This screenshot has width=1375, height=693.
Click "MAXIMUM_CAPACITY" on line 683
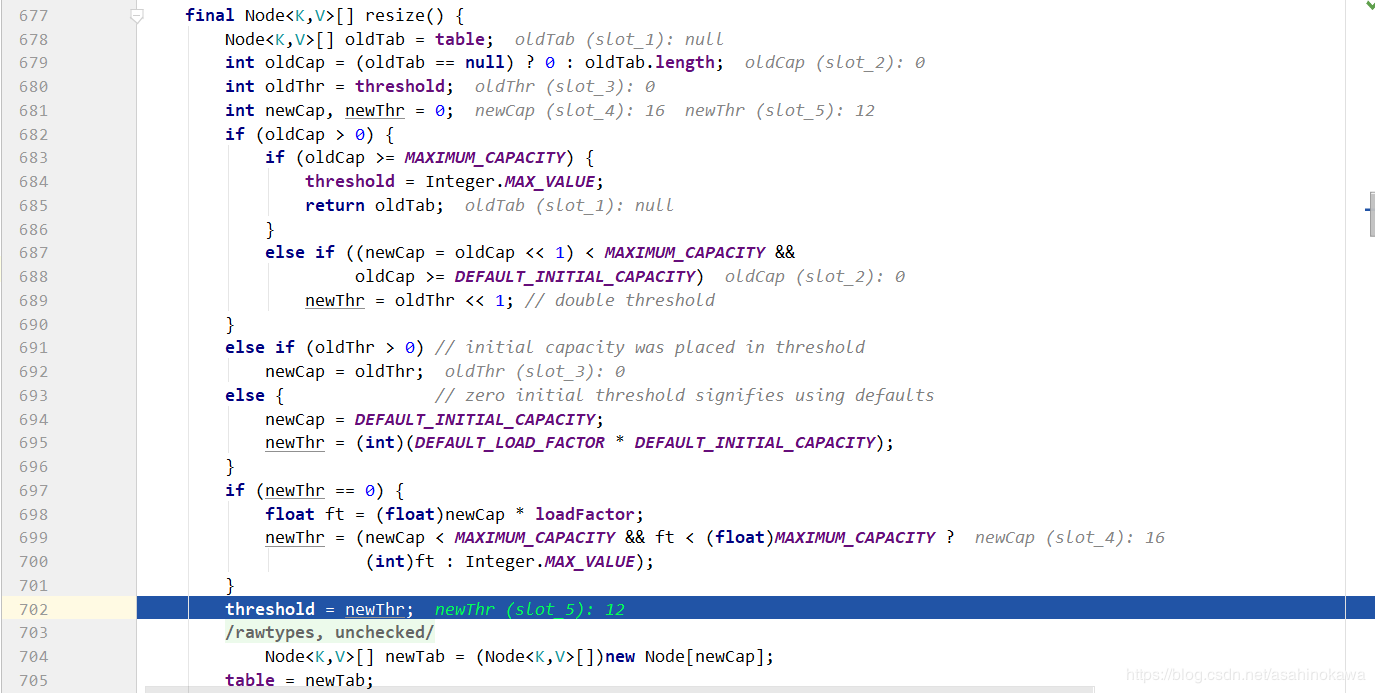pyautogui.click(x=485, y=157)
